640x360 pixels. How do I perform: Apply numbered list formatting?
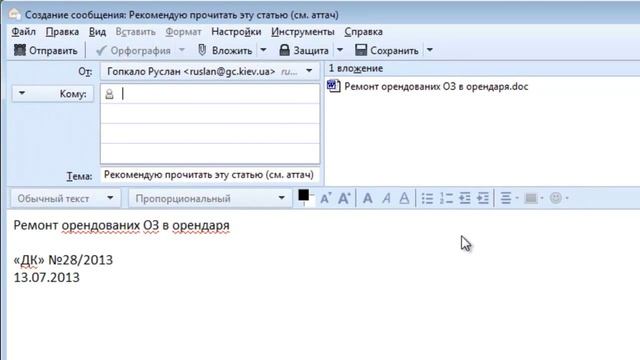tap(446, 198)
